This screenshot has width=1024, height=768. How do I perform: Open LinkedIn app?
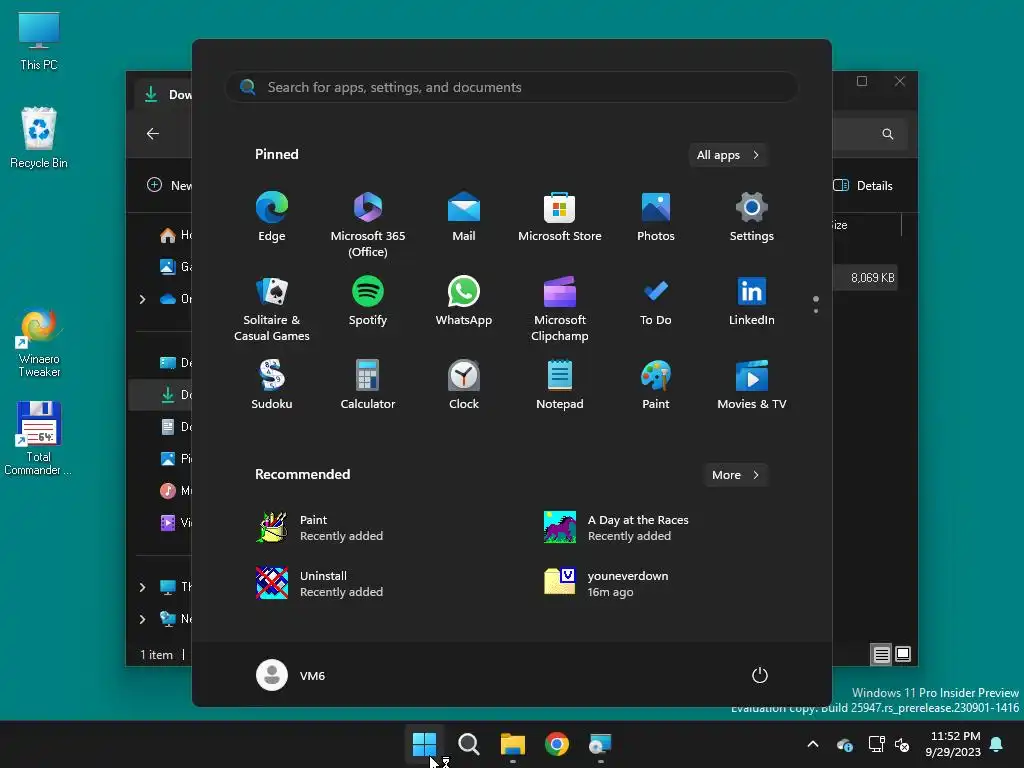click(x=752, y=302)
